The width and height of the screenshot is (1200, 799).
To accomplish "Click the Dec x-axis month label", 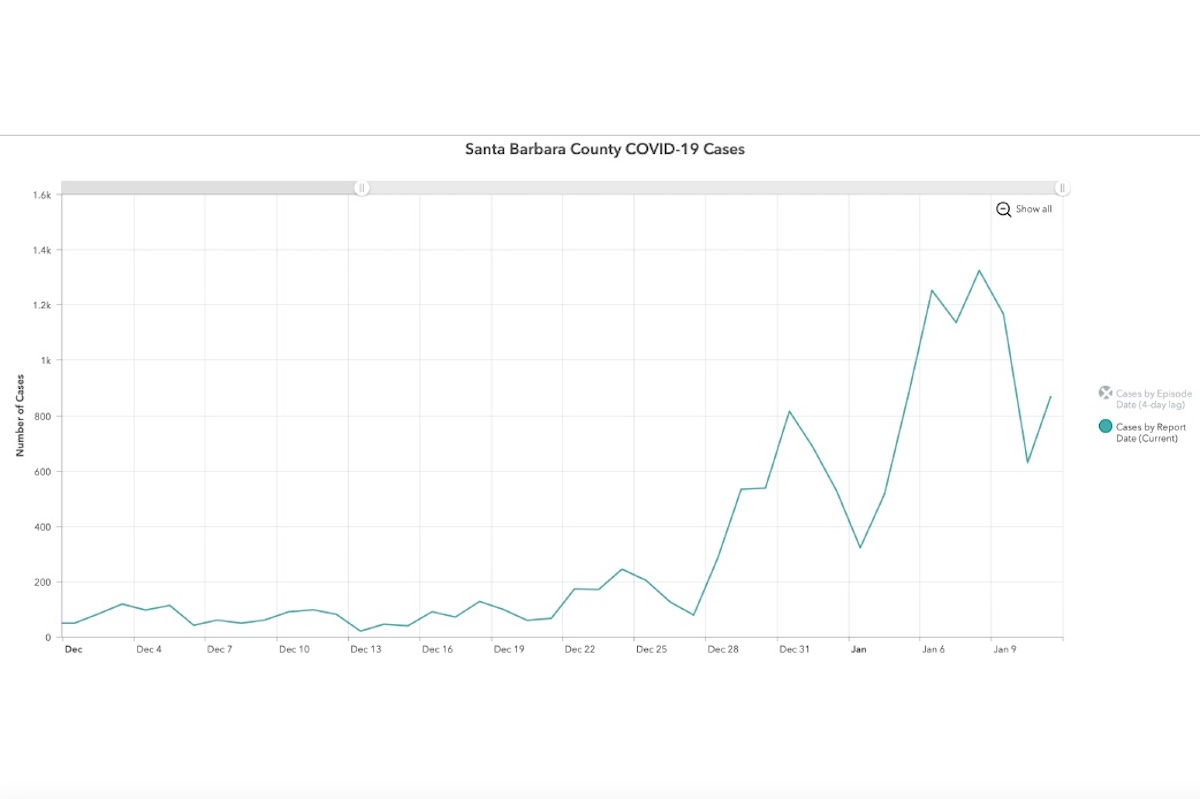I will click(73, 649).
